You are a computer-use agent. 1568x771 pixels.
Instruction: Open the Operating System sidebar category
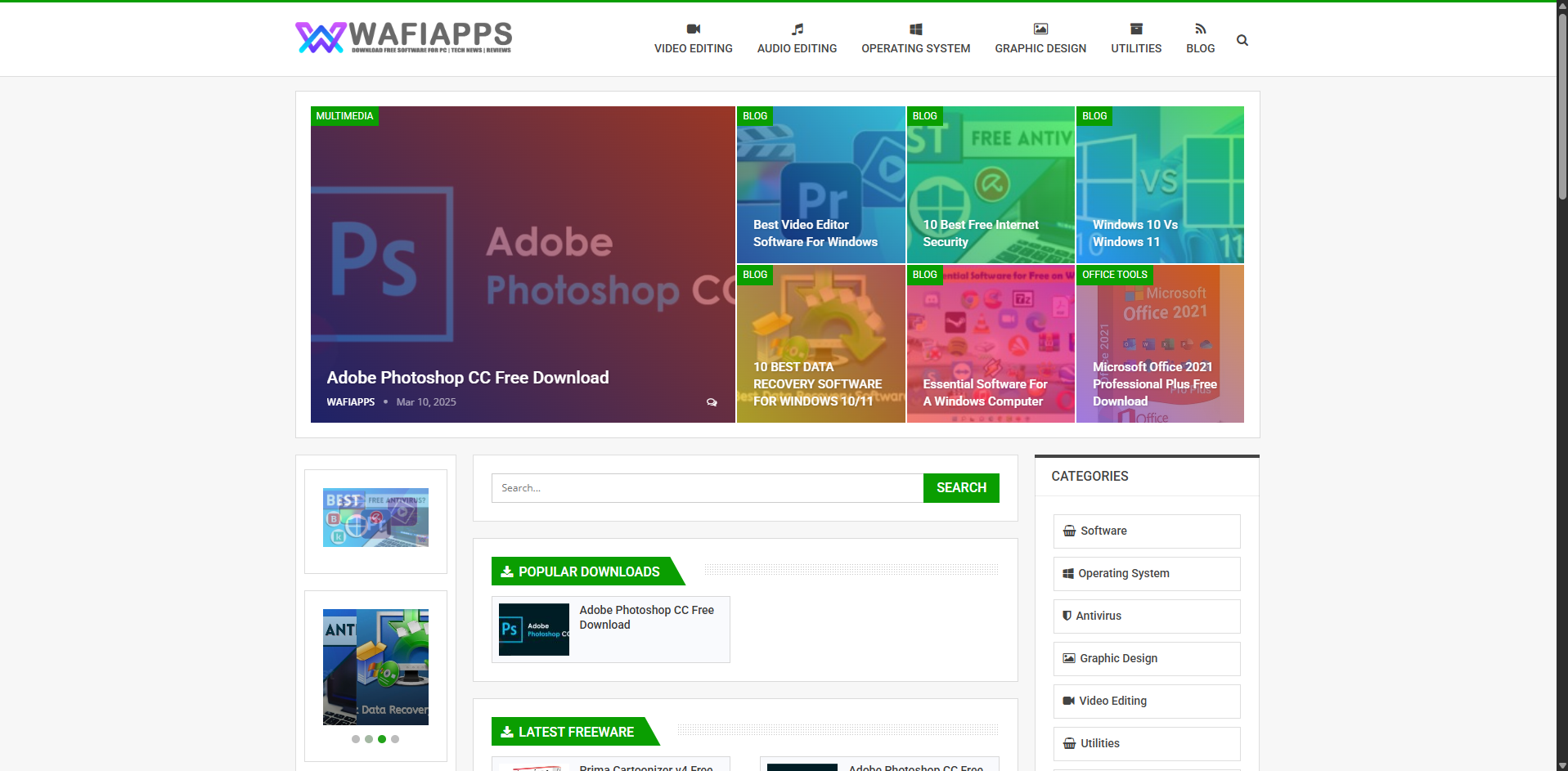click(1147, 574)
